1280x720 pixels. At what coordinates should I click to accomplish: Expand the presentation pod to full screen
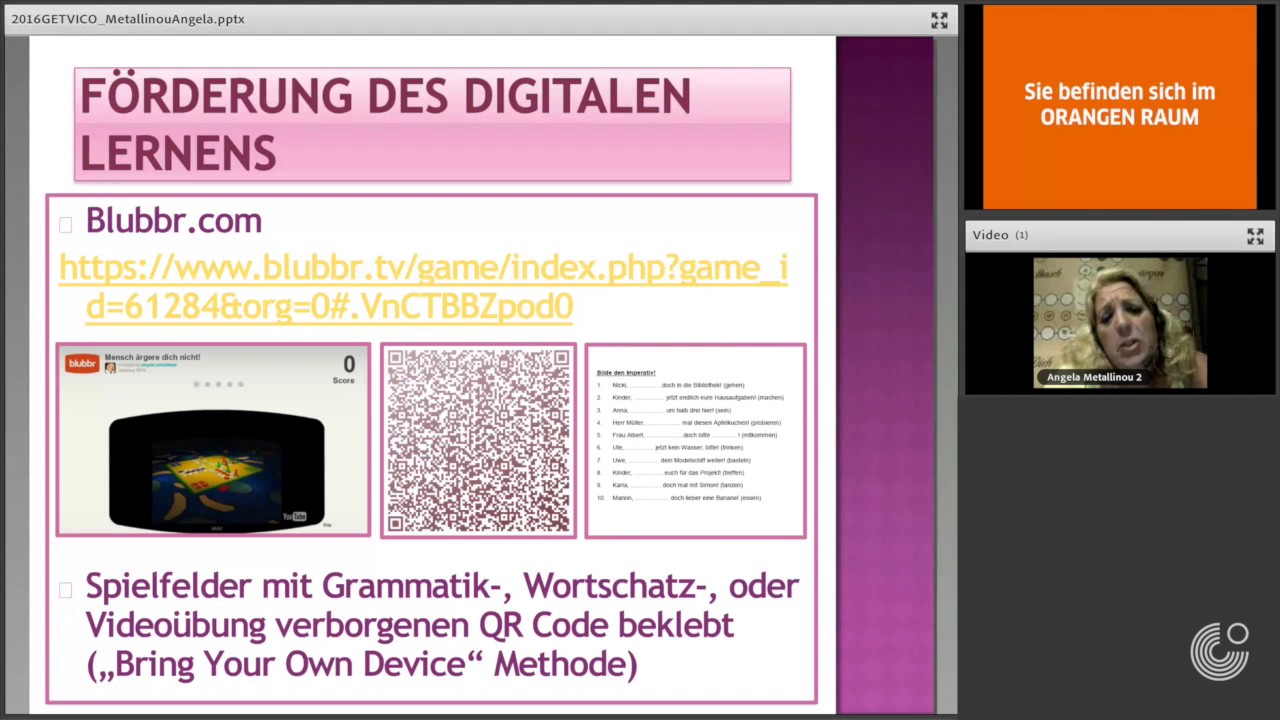click(x=939, y=20)
